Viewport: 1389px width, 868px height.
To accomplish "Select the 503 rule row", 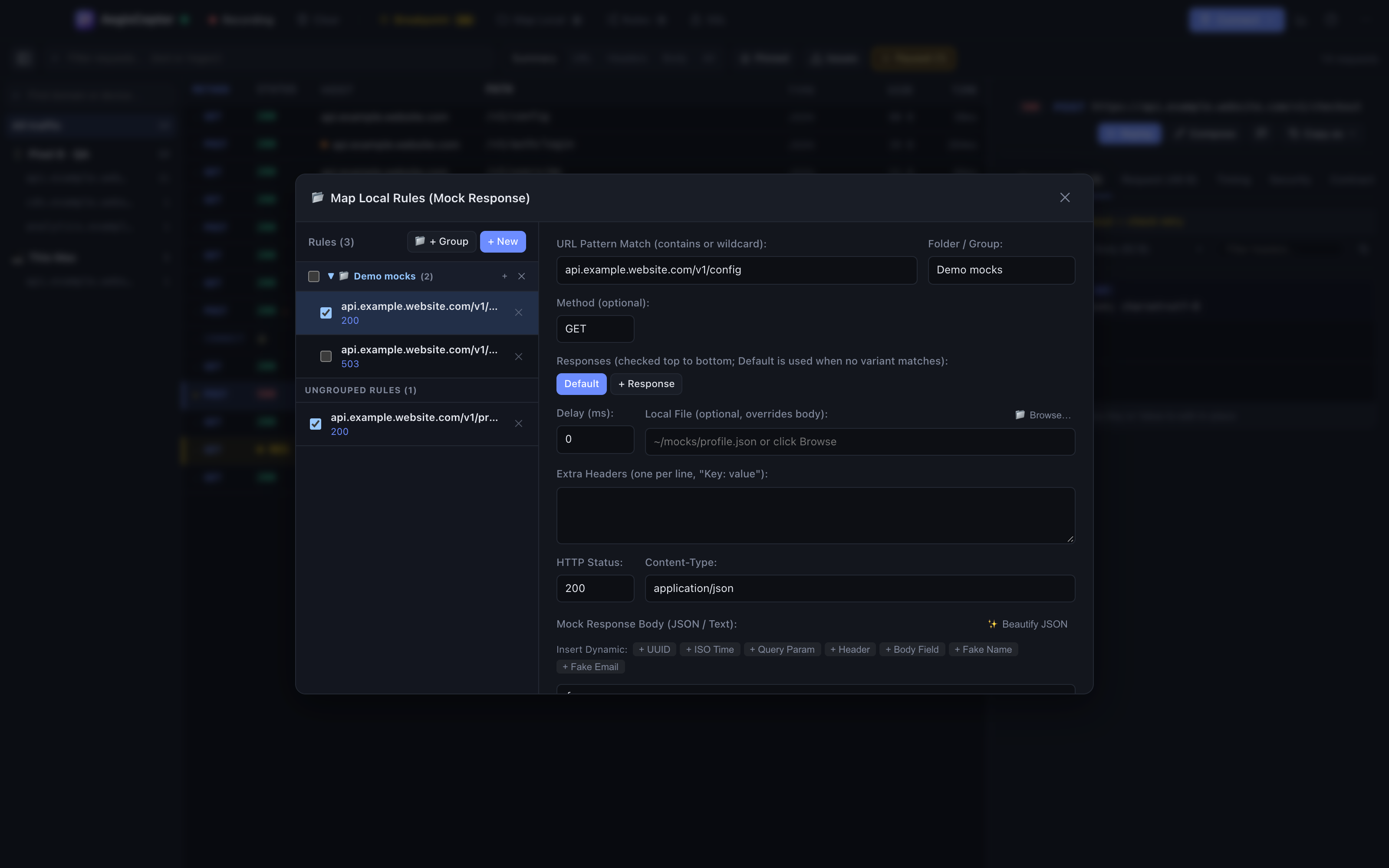I will pyautogui.click(x=417, y=356).
